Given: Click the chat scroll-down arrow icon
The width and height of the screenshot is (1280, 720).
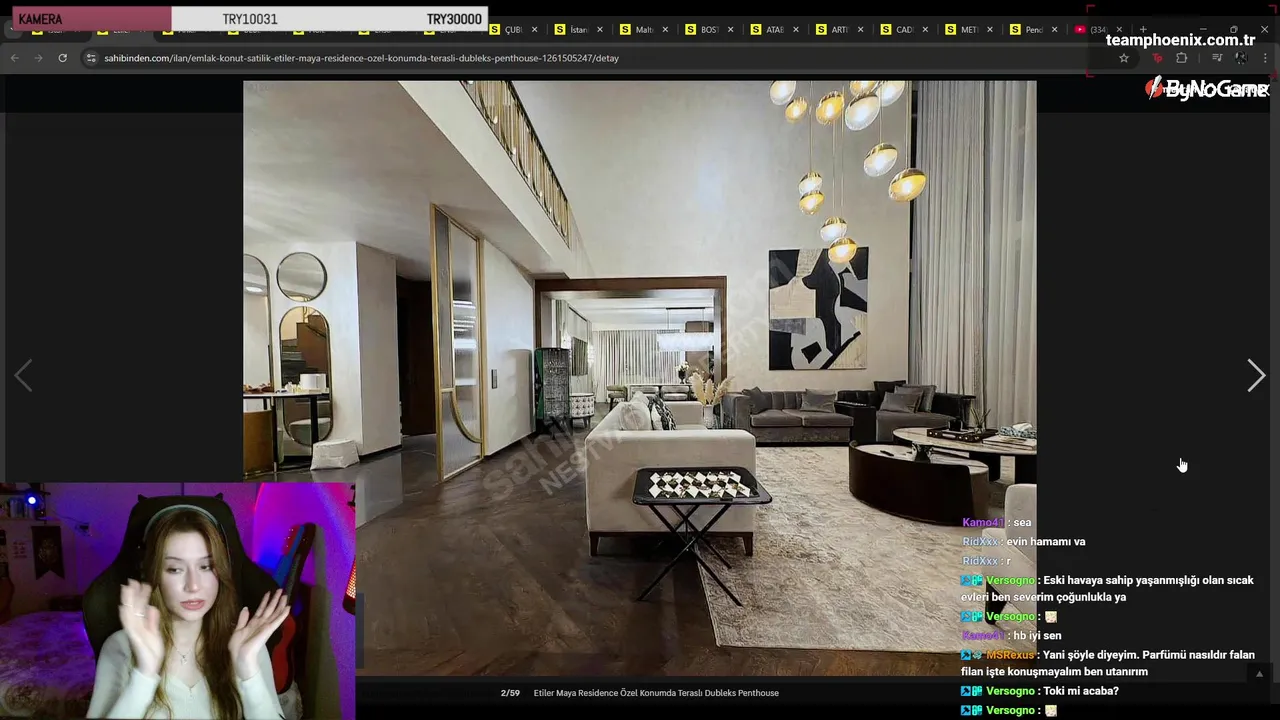Looking at the screenshot, I should 1259,674.
